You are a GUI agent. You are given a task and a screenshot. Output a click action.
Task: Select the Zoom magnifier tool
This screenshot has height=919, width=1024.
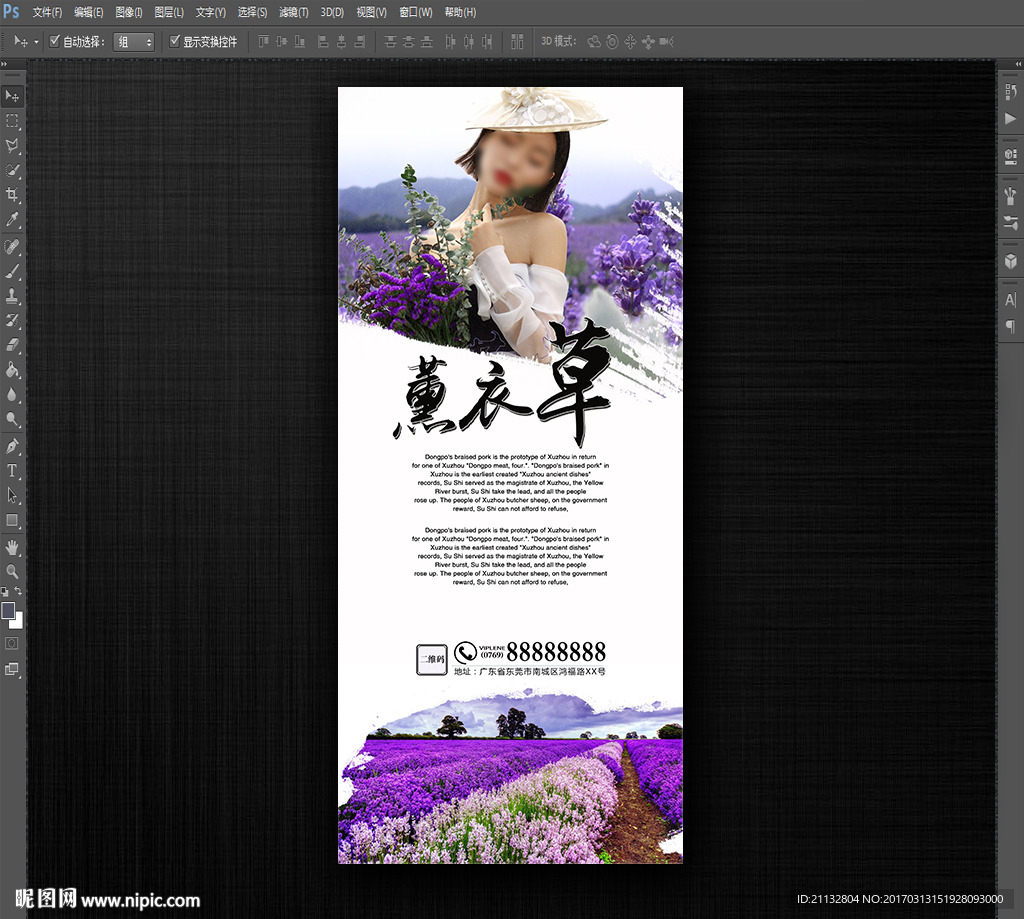pos(12,571)
